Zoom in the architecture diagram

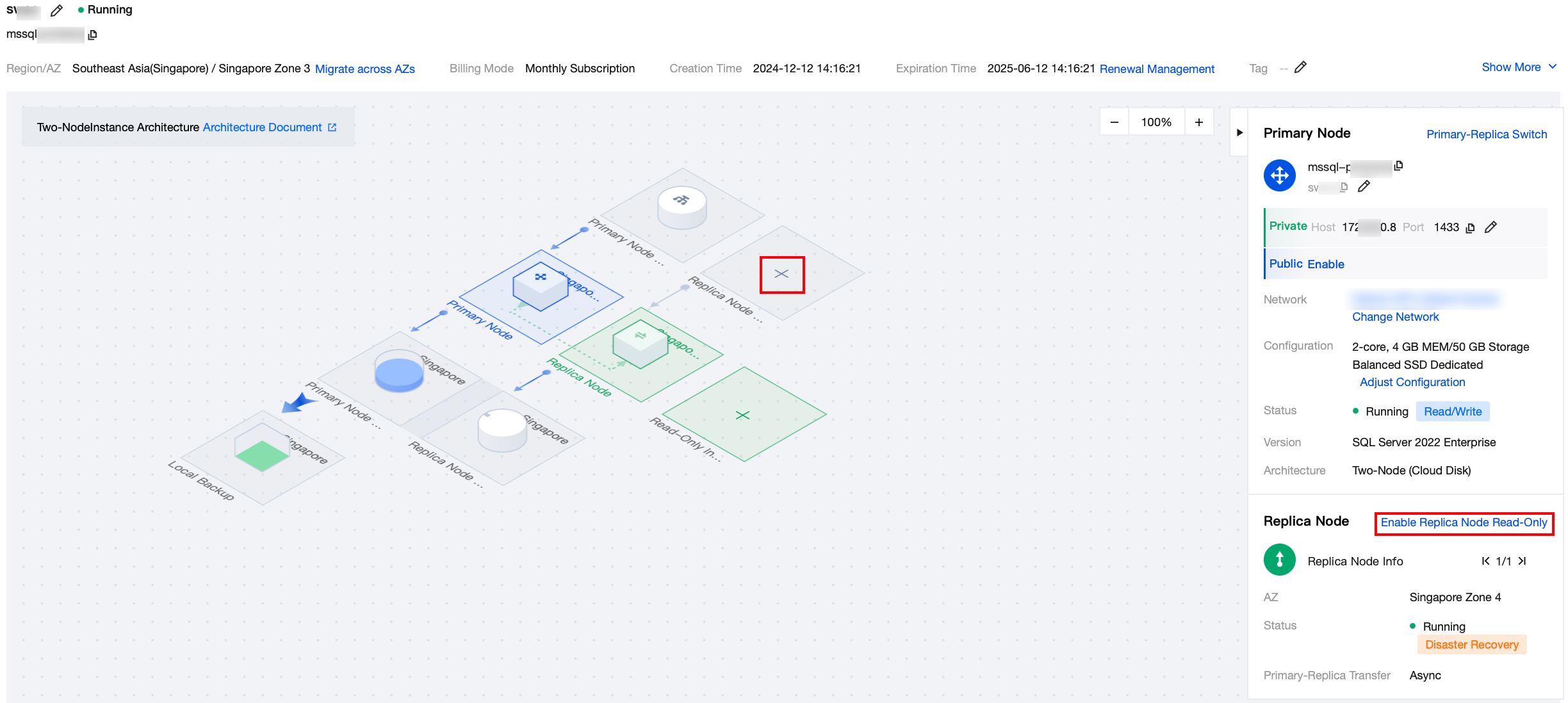(x=1199, y=122)
